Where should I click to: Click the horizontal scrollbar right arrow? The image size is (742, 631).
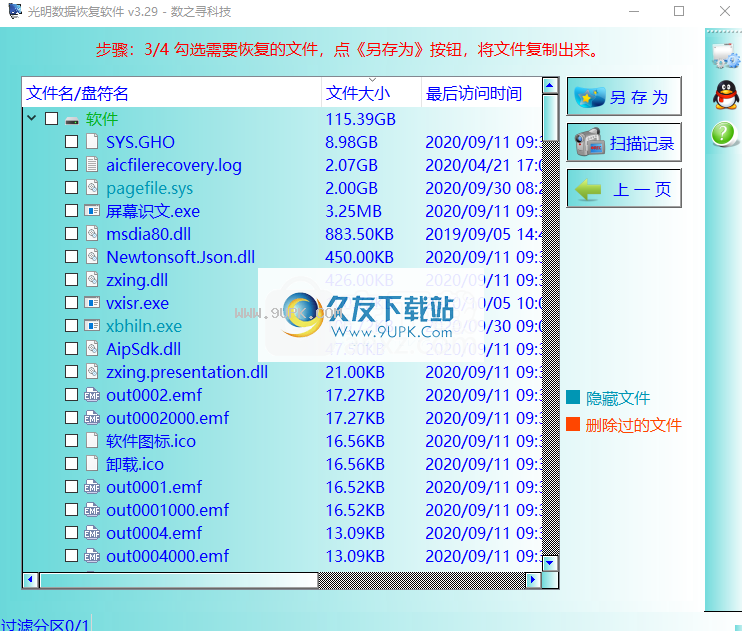(x=533, y=579)
